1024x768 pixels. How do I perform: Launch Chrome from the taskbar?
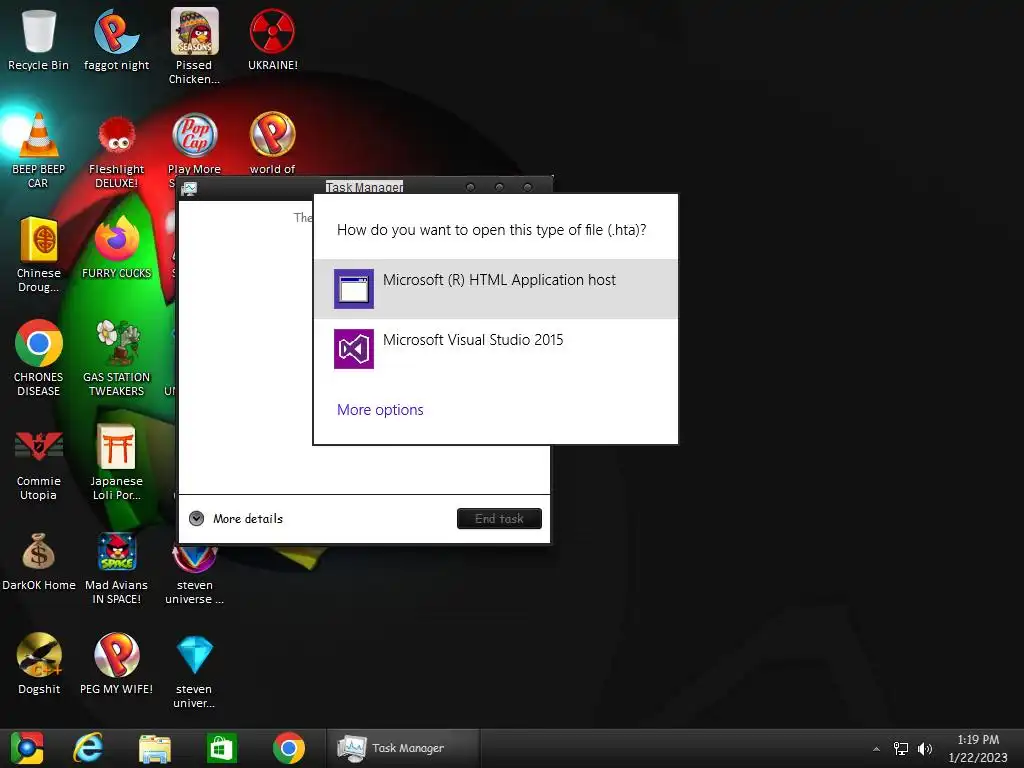tap(289, 748)
